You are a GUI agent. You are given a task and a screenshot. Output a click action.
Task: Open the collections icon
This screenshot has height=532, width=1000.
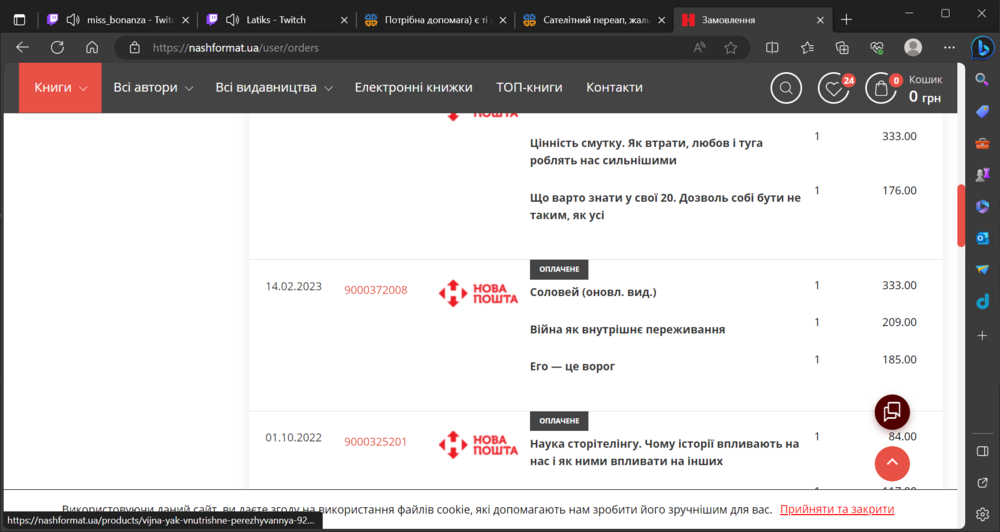point(842,47)
